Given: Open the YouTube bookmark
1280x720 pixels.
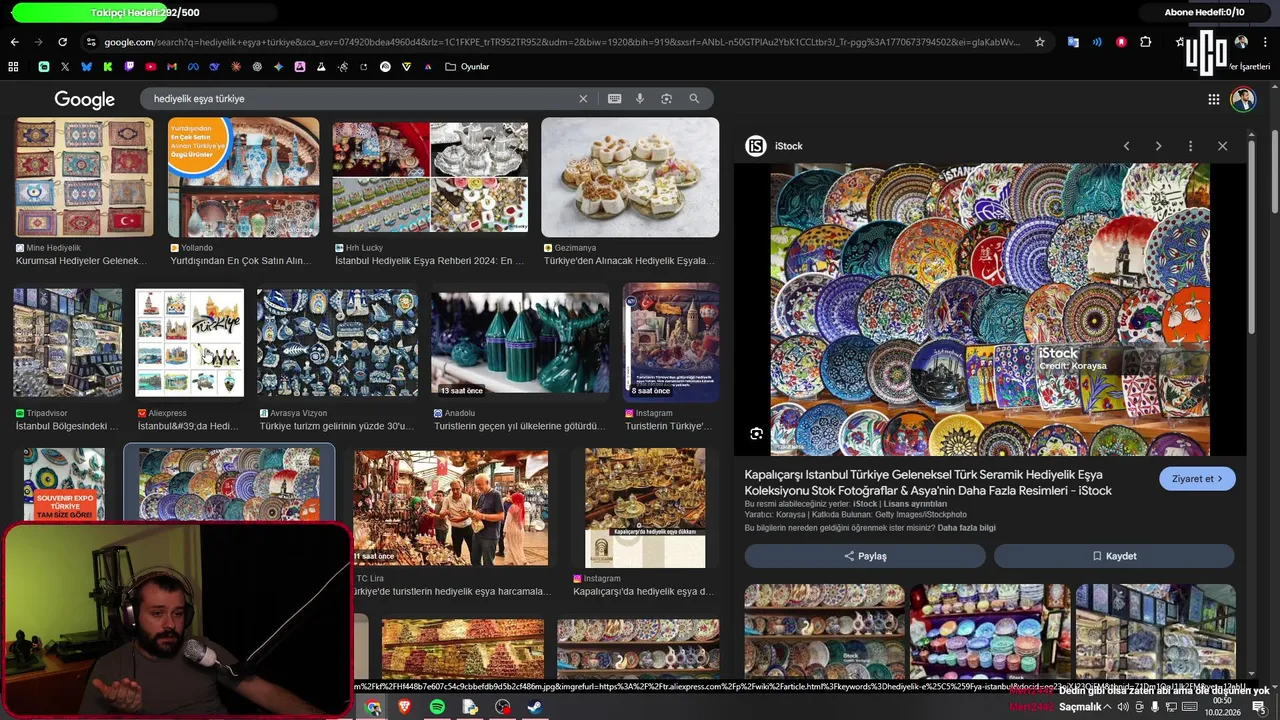Looking at the screenshot, I should point(151,67).
